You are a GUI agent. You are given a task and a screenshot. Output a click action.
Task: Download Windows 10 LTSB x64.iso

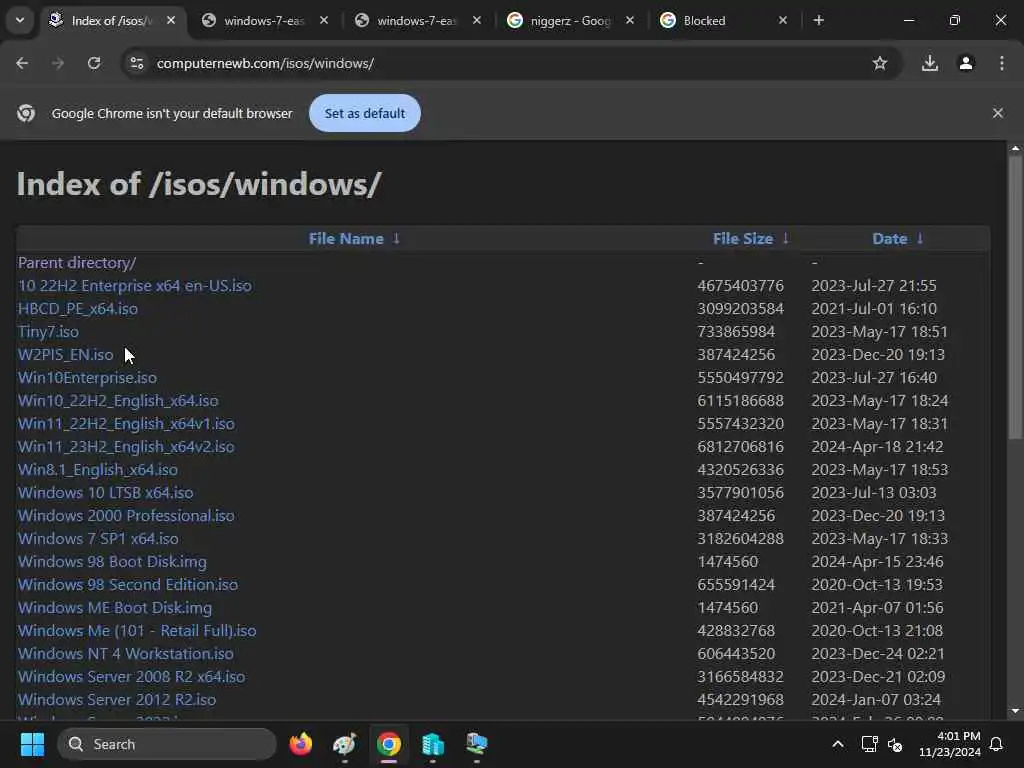(105, 492)
